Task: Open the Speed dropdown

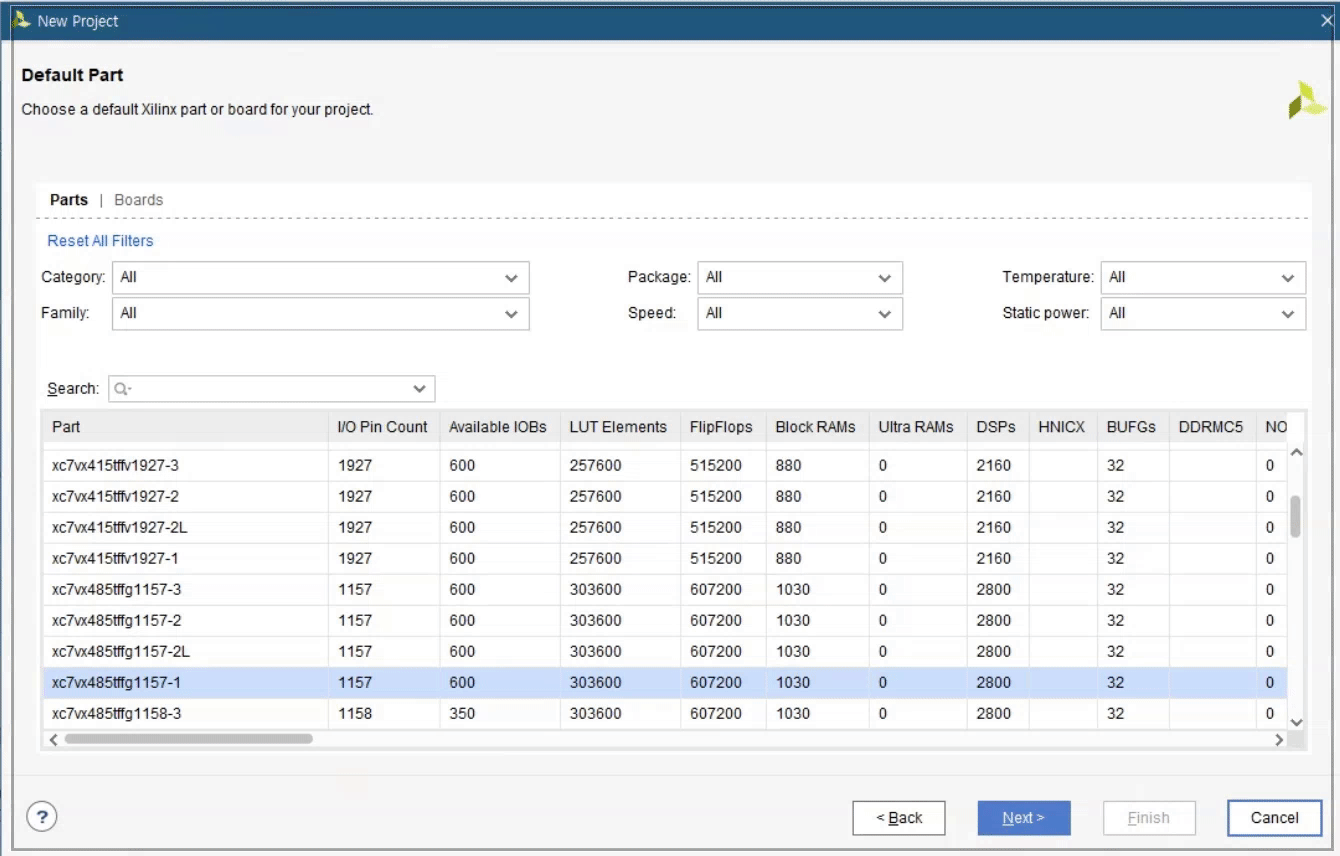Action: click(x=800, y=314)
